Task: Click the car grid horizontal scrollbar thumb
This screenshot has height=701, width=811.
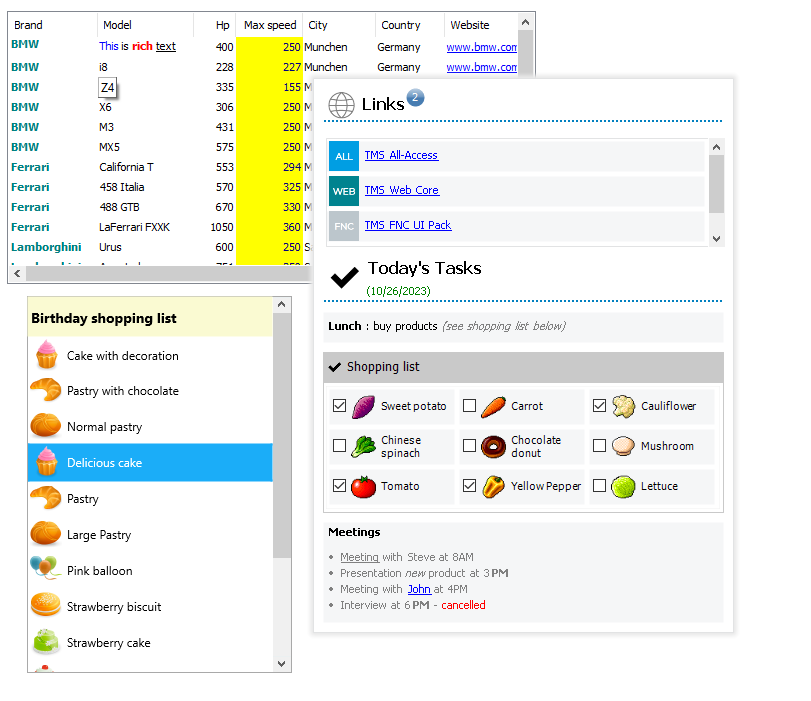Action: (168, 274)
